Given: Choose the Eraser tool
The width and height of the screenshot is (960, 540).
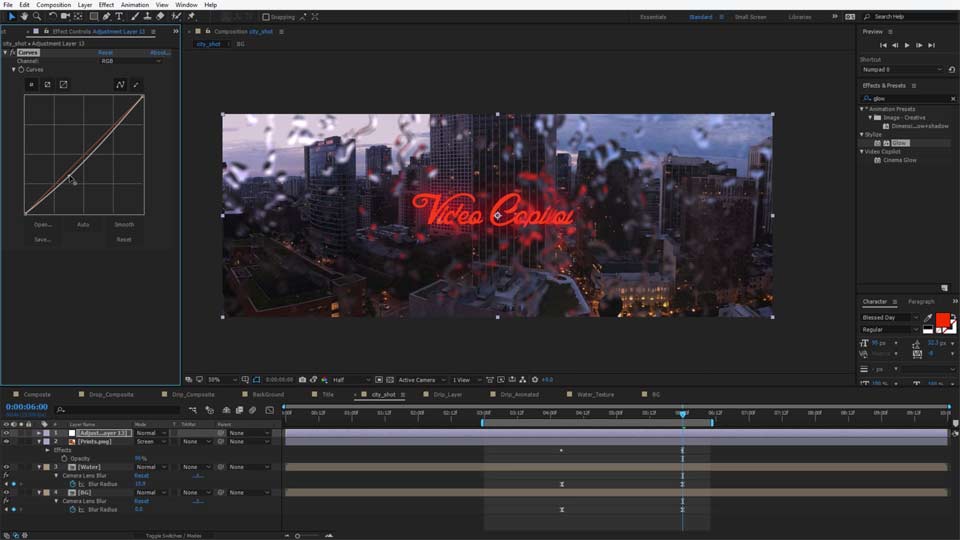Looking at the screenshot, I should tap(161, 16).
